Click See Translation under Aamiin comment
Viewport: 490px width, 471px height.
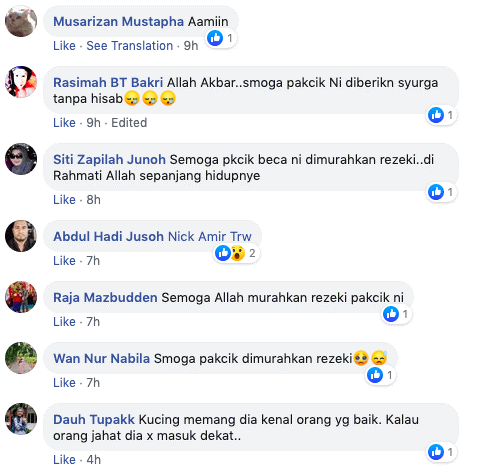coord(130,46)
